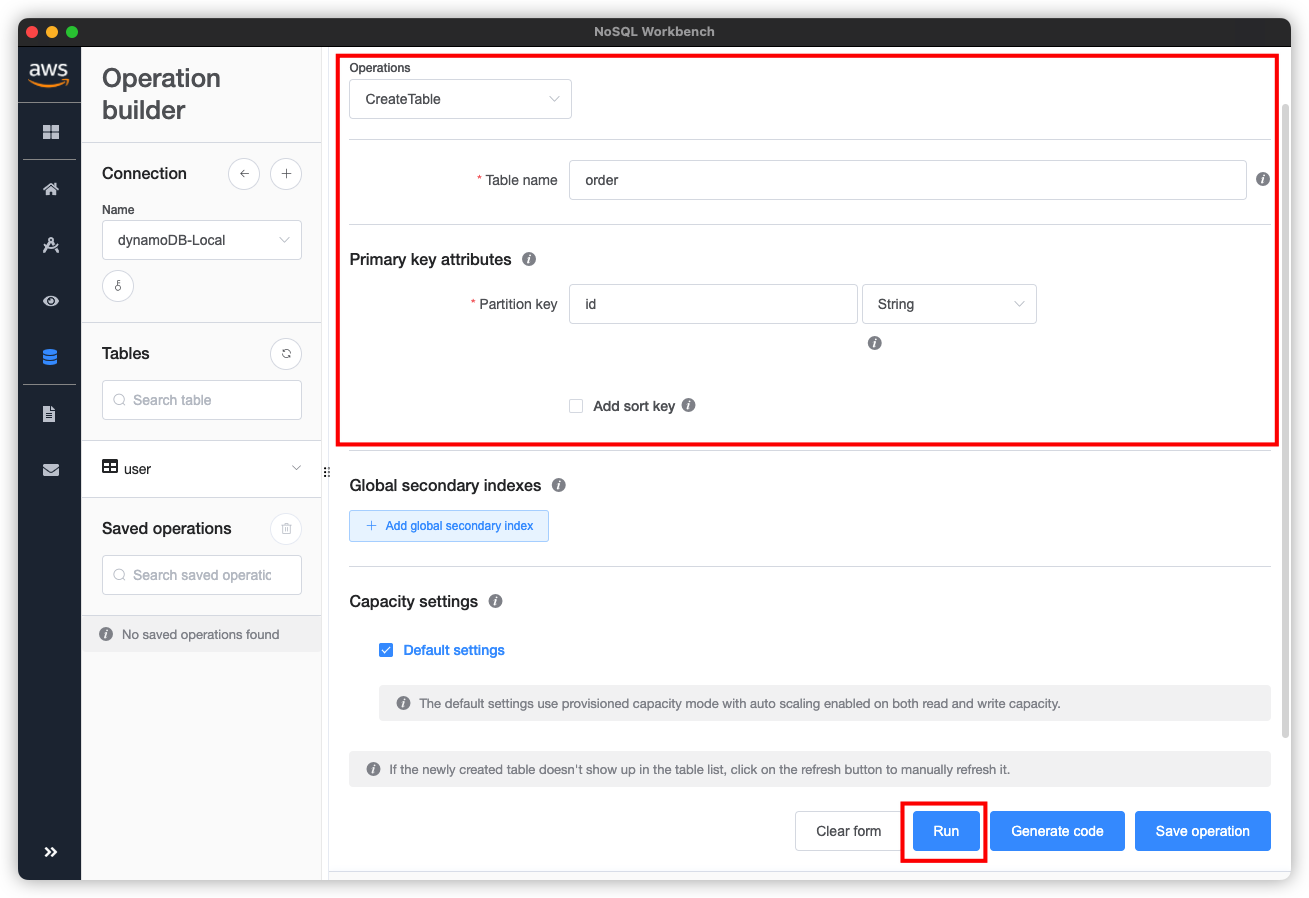
Task: Open the envelope feedback icon in sidebar
Action: 50,469
